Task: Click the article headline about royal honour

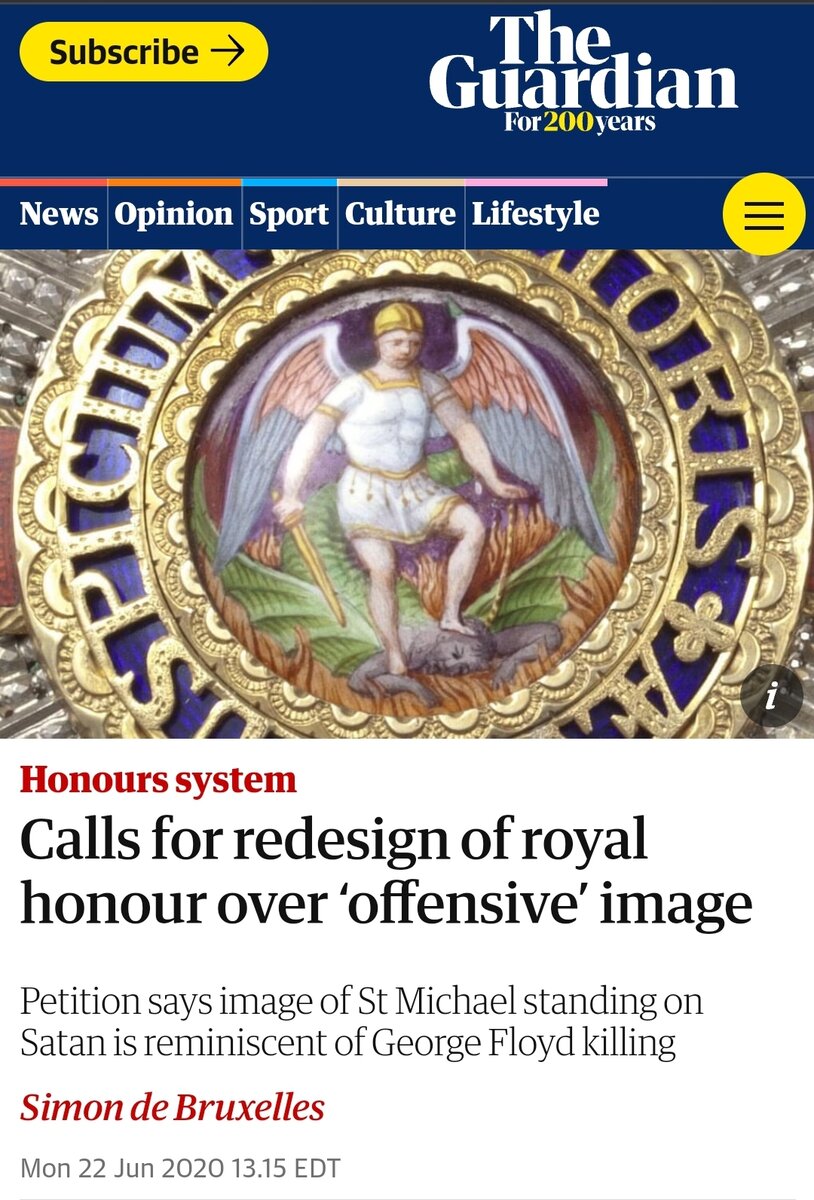Action: tap(386, 873)
